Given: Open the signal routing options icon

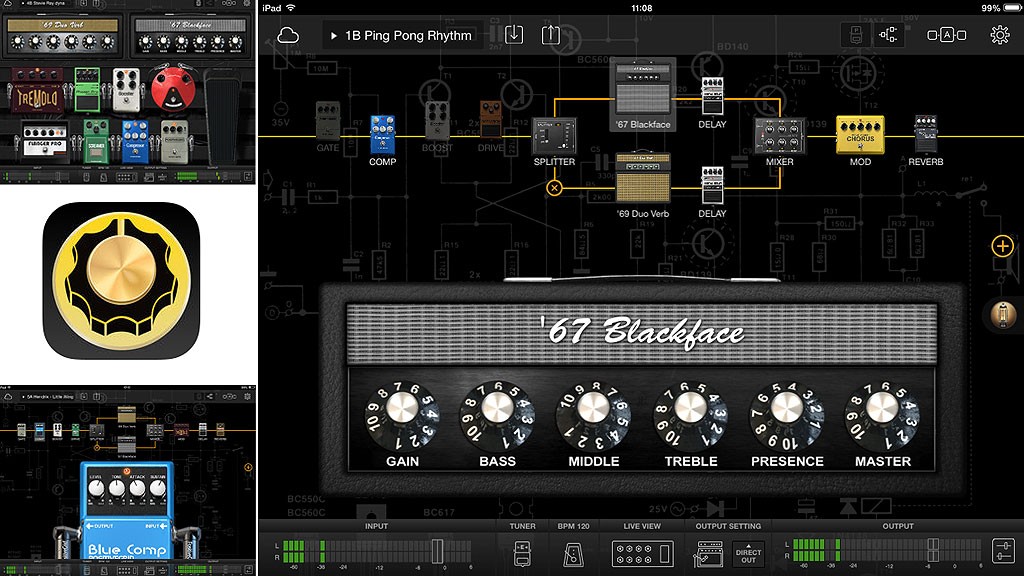Looking at the screenshot, I should (x=888, y=35).
